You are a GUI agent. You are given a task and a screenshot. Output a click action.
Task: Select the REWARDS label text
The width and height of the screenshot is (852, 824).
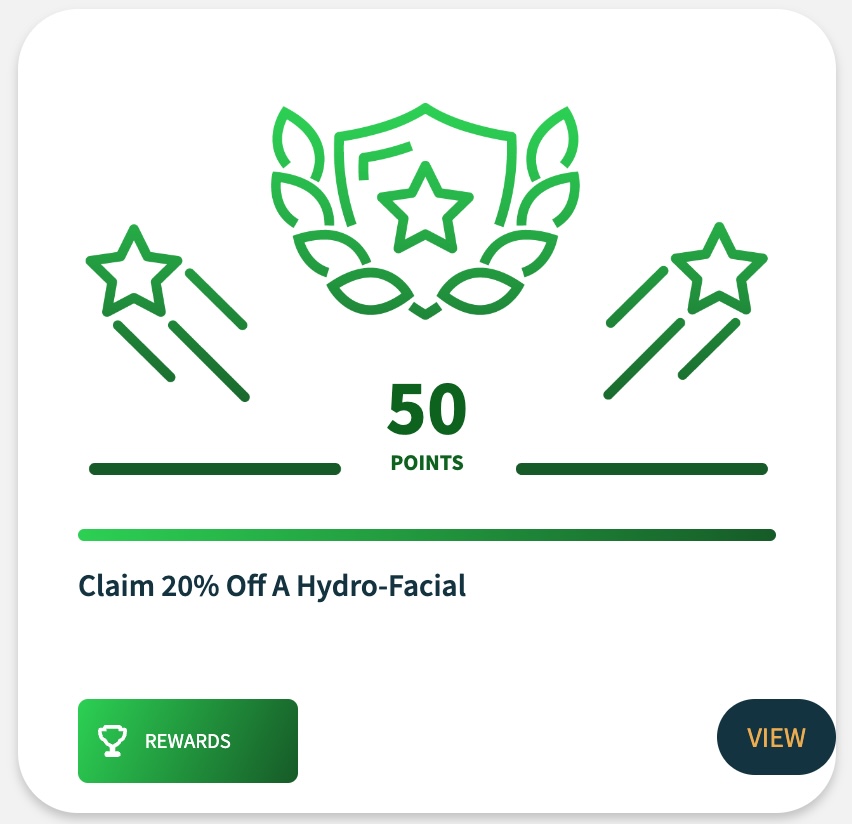pos(187,741)
